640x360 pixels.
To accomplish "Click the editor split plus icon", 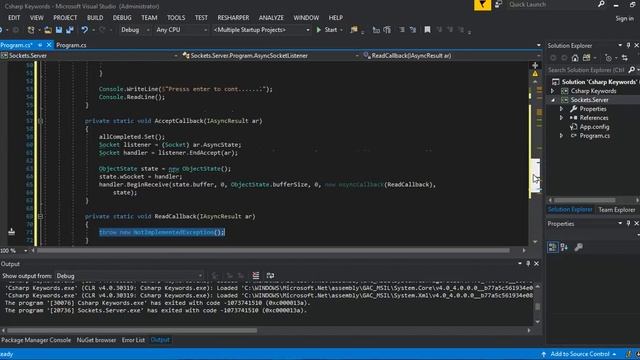I will (x=535, y=65).
